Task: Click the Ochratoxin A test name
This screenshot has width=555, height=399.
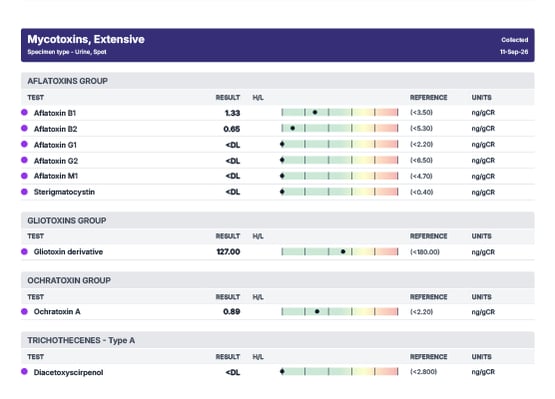Action: (x=57, y=312)
